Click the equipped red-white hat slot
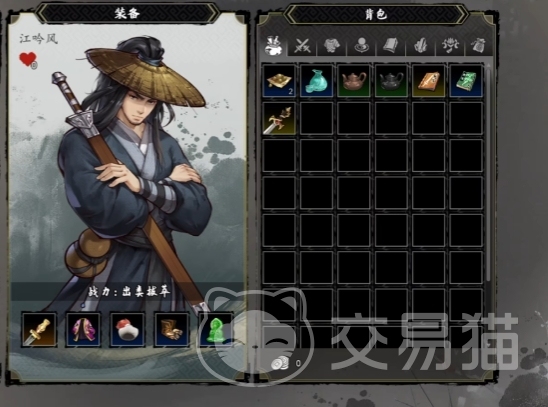This screenshot has height=407, width=548. (127, 329)
